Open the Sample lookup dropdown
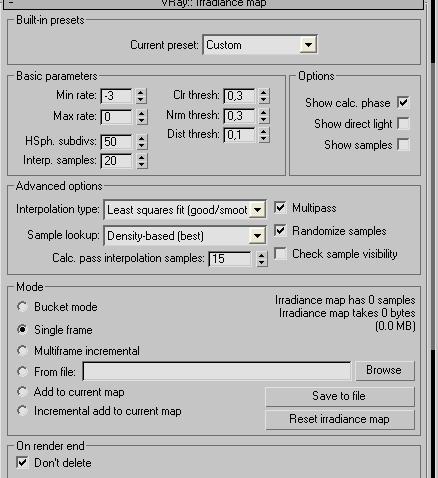Viewport: 438px width, 478px height. [x=257, y=236]
